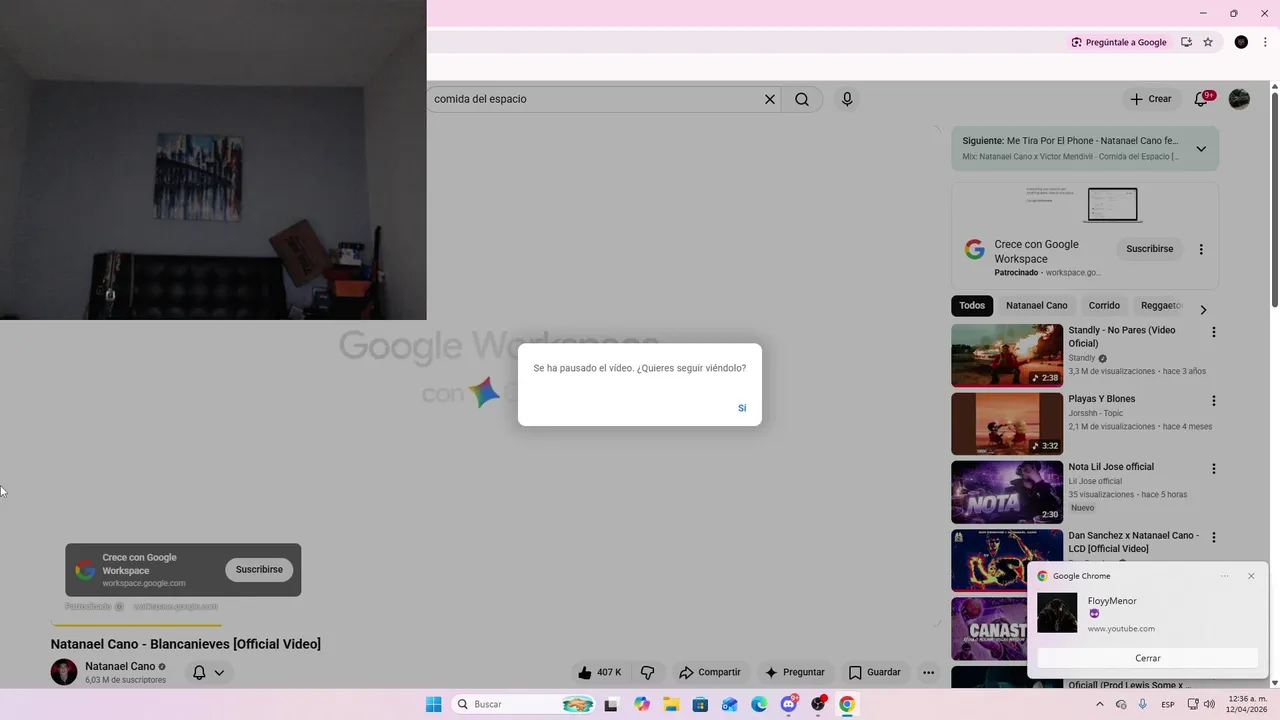
Task: Open Microsoft Edge from taskbar
Action: 759,704
